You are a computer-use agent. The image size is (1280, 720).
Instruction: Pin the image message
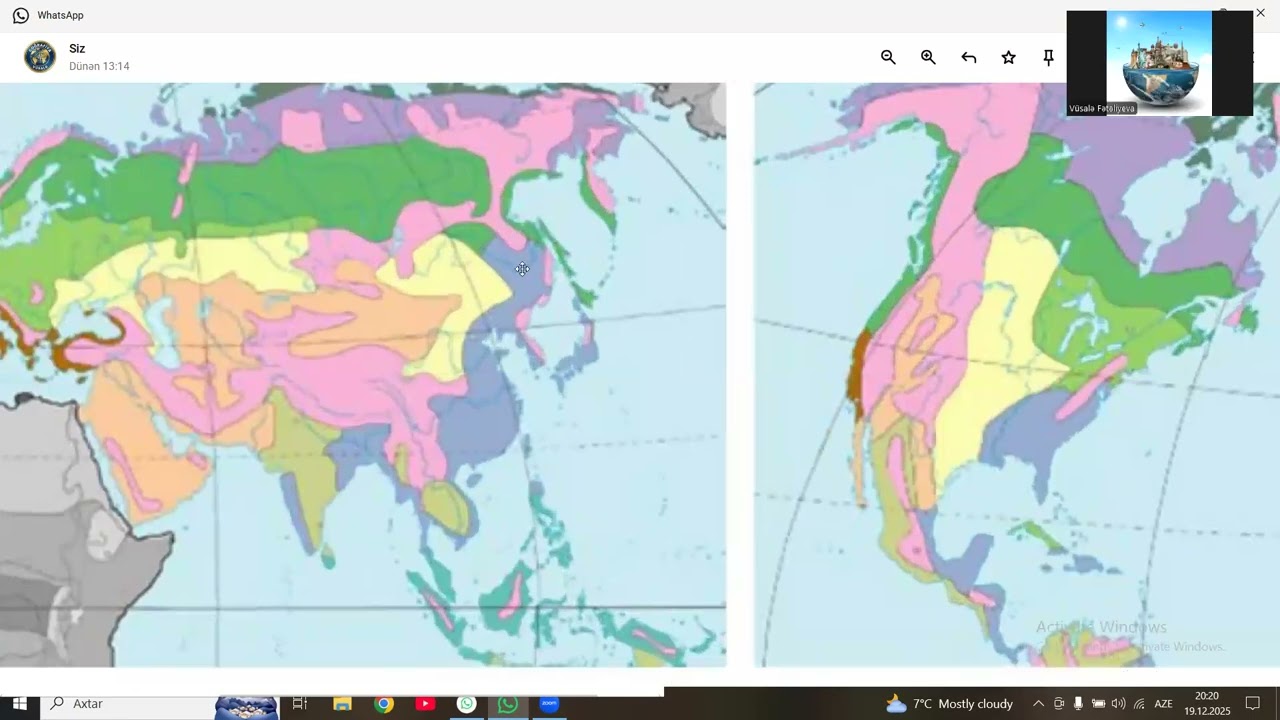pos(1048,58)
